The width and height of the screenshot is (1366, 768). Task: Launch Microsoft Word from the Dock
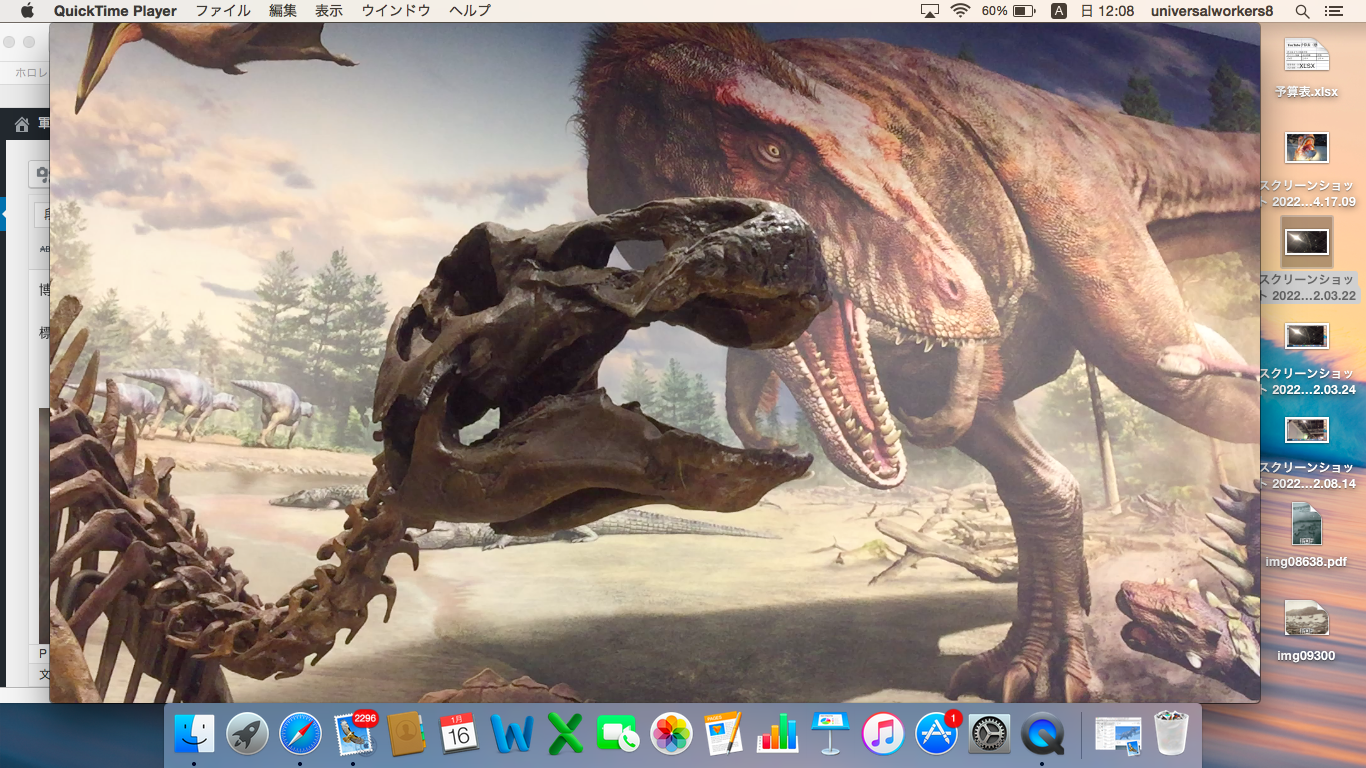tap(512, 735)
